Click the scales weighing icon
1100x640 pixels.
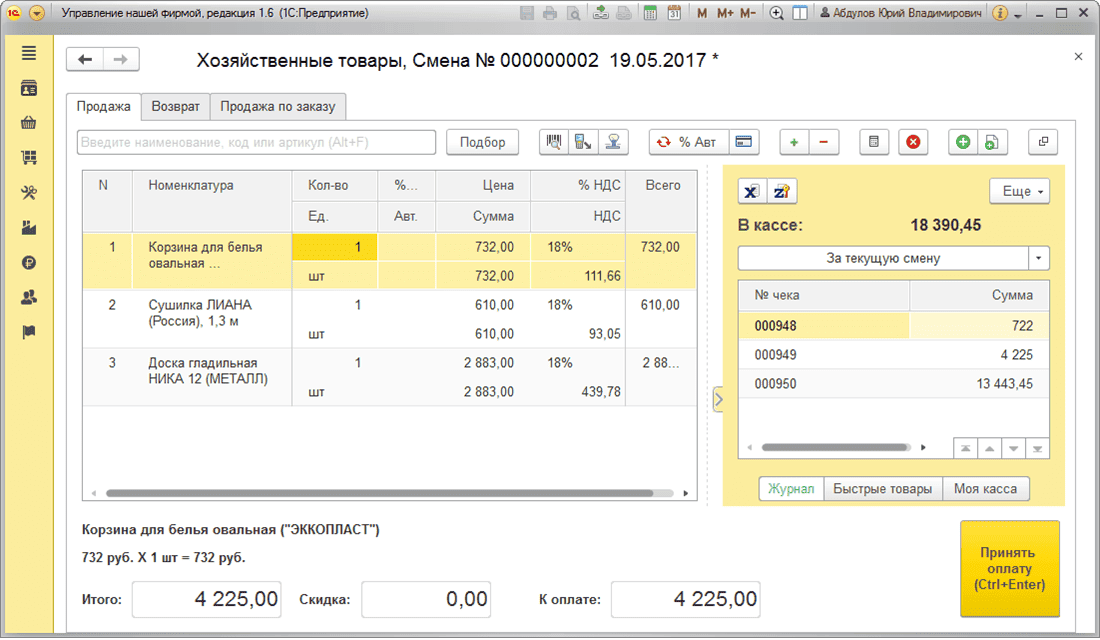click(x=613, y=142)
